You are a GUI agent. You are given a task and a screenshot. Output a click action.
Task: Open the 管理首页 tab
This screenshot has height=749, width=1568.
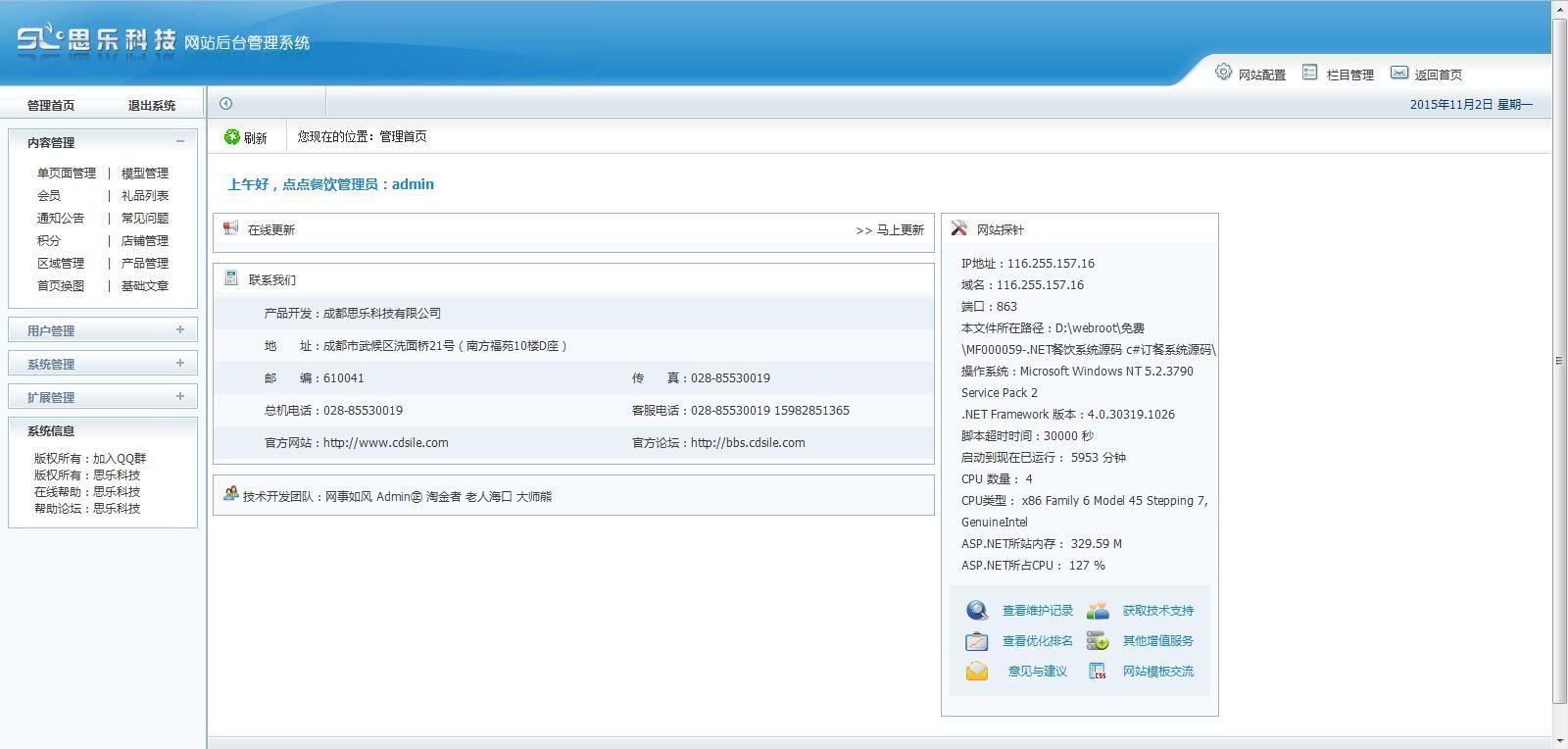coord(51,105)
